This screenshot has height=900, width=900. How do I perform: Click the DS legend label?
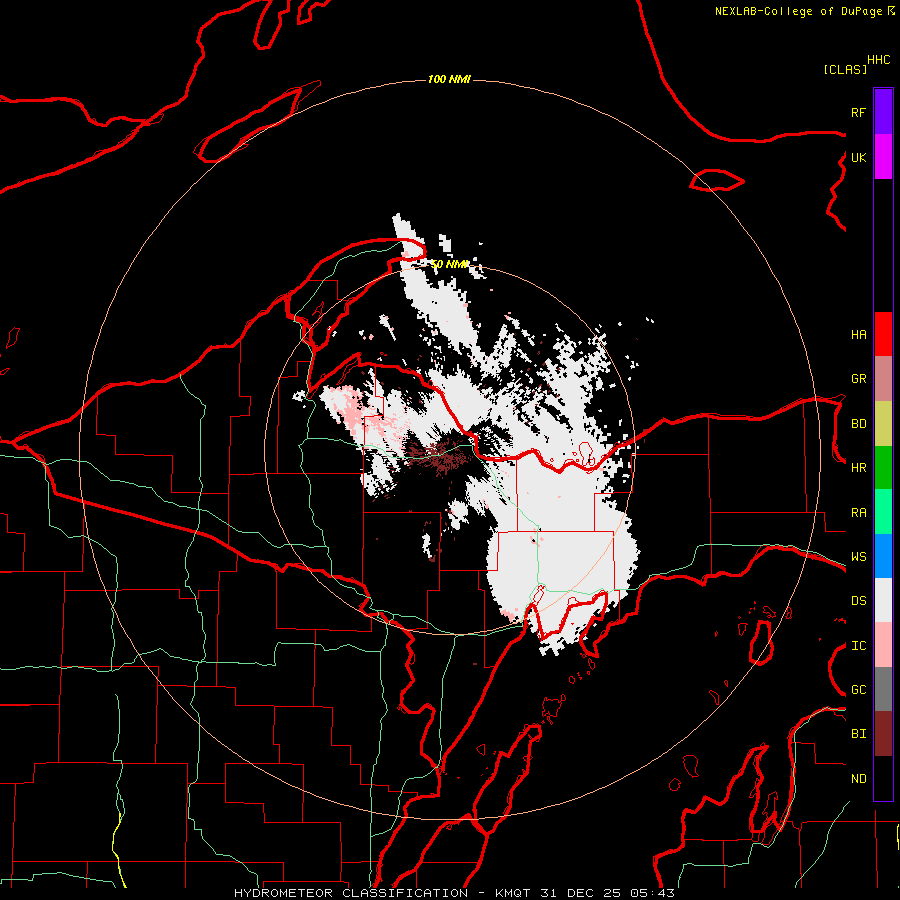[858, 601]
